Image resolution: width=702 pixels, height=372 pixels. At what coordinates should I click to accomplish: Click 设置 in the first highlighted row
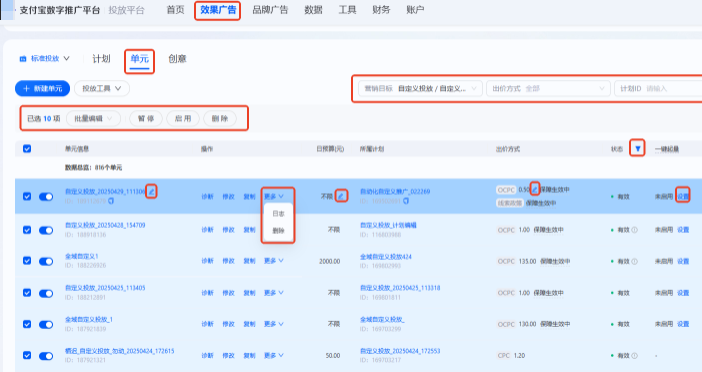(x=683, y=197)
